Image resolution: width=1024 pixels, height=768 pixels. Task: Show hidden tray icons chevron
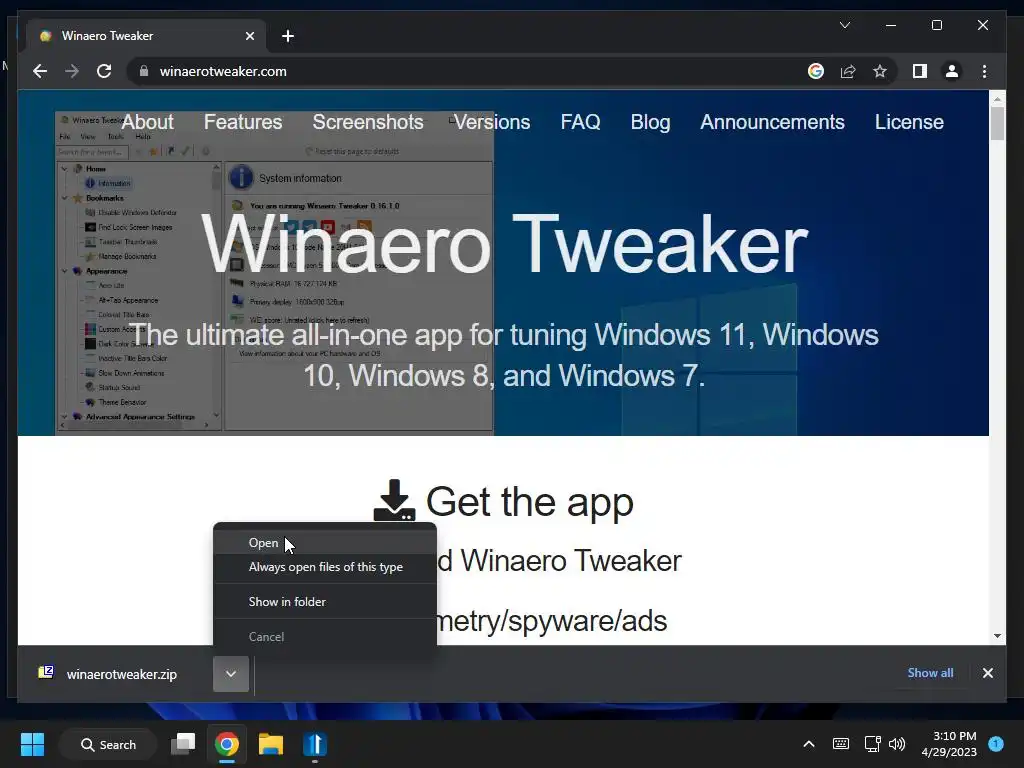point(808,744)
